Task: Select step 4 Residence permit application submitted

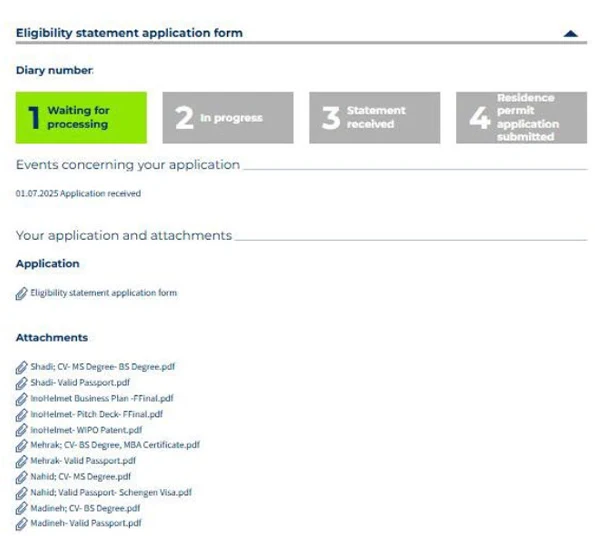Action: click(x=521, y=118)
